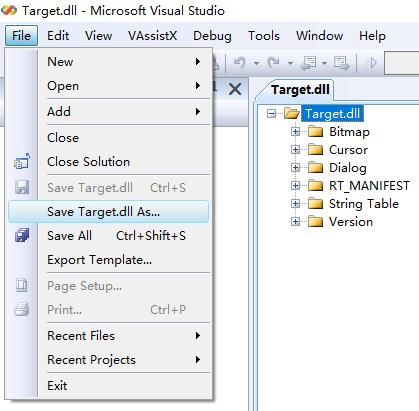Open the VAssistX menu
Image resolution: width=419 pixels, height=411 pixels.
click(x=153, y=36)
